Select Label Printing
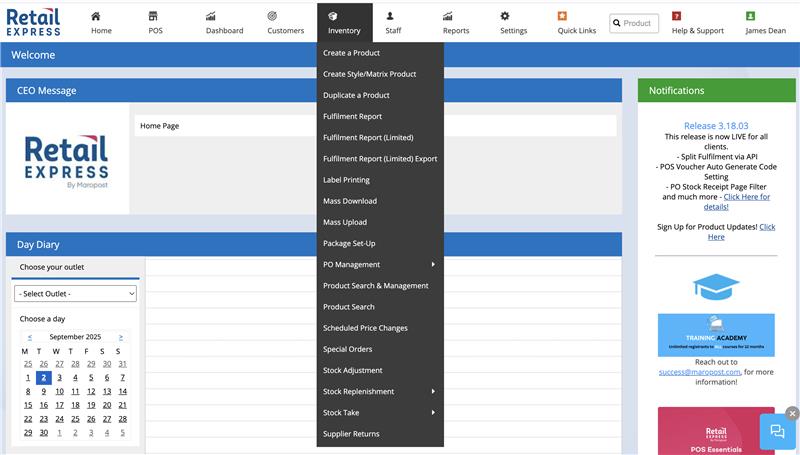Viewport: 800px width, 455px height. pos(346,180)
